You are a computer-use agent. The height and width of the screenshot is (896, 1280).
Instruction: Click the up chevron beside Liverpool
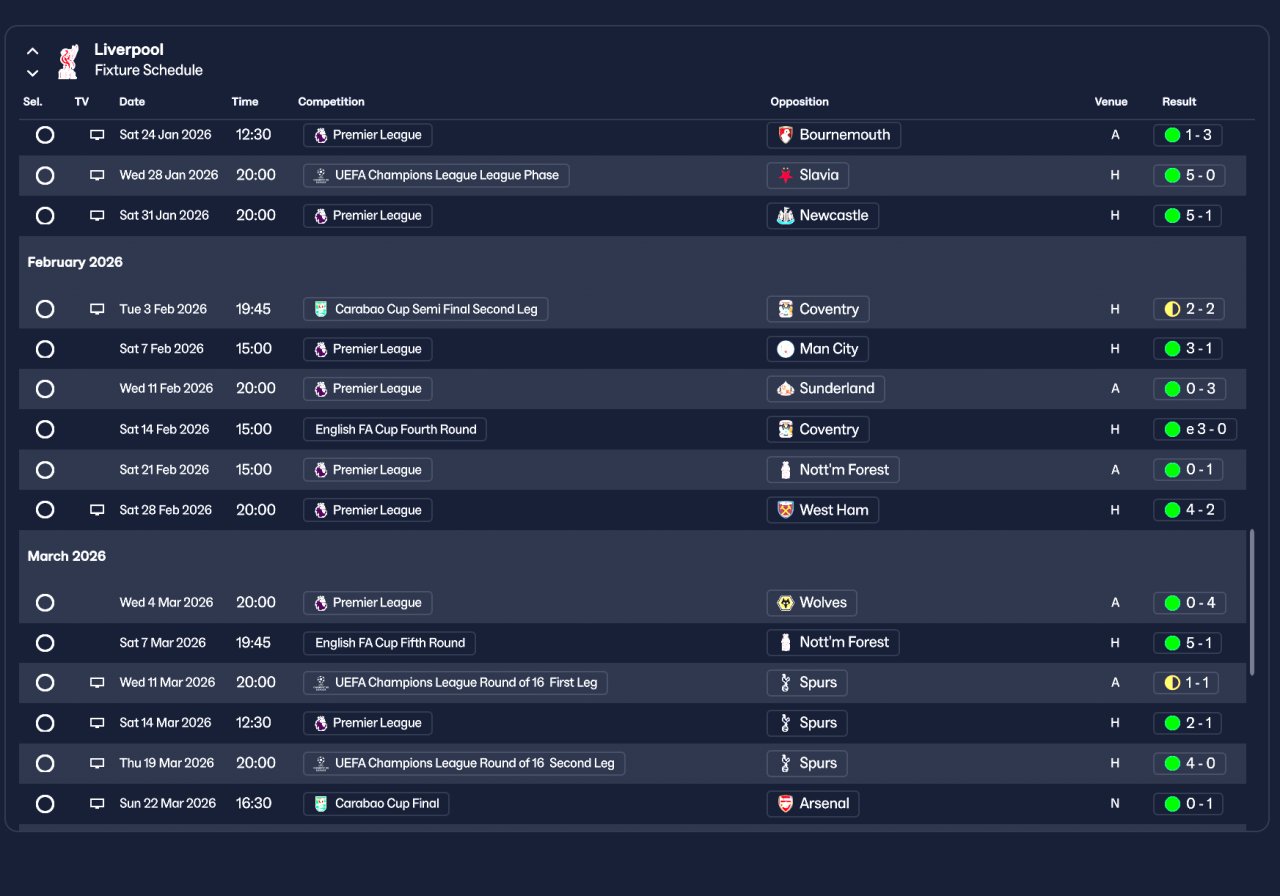[33, 51]
